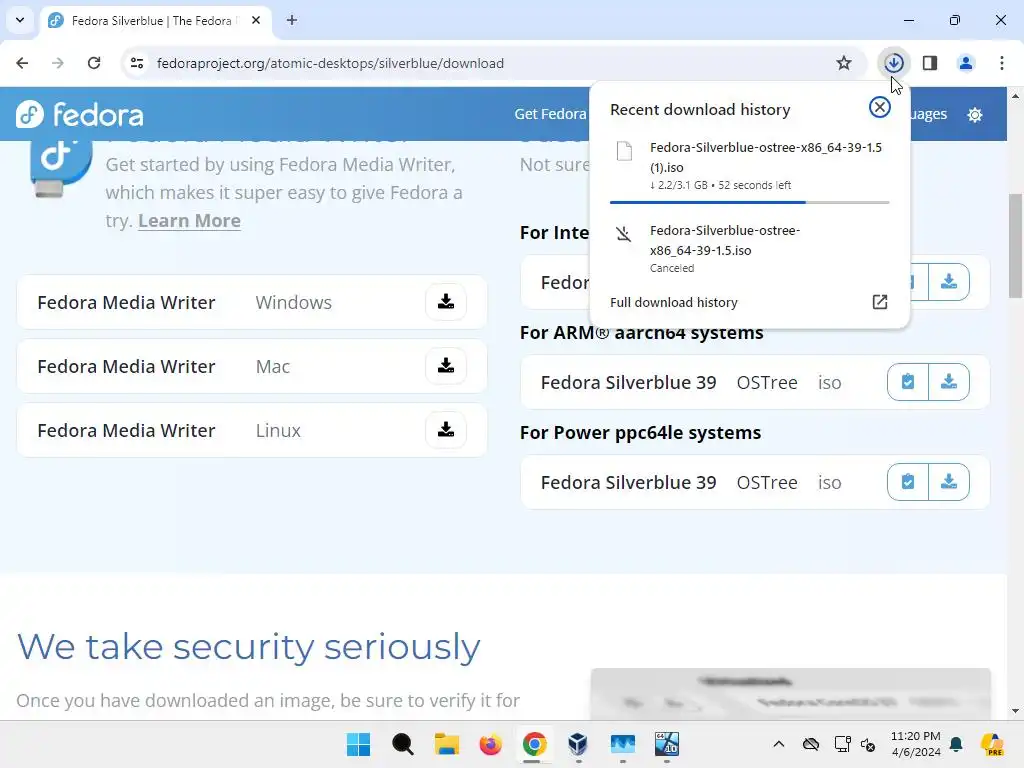
Task: Click the download progress bar
Action: [749, 202]
